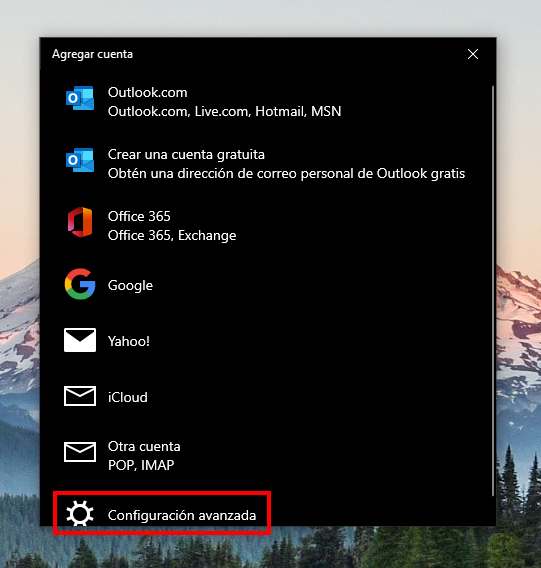This screenshot has height=568, width=541.
Task: Select the Office 365 logo icon
Action: [x=80, y=222]
